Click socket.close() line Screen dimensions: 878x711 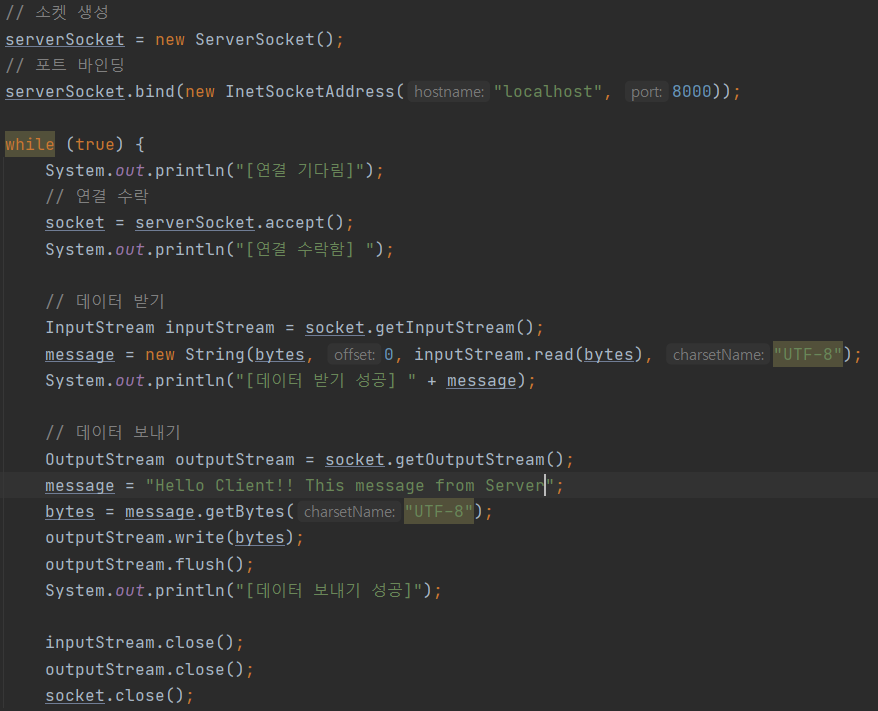119,696
